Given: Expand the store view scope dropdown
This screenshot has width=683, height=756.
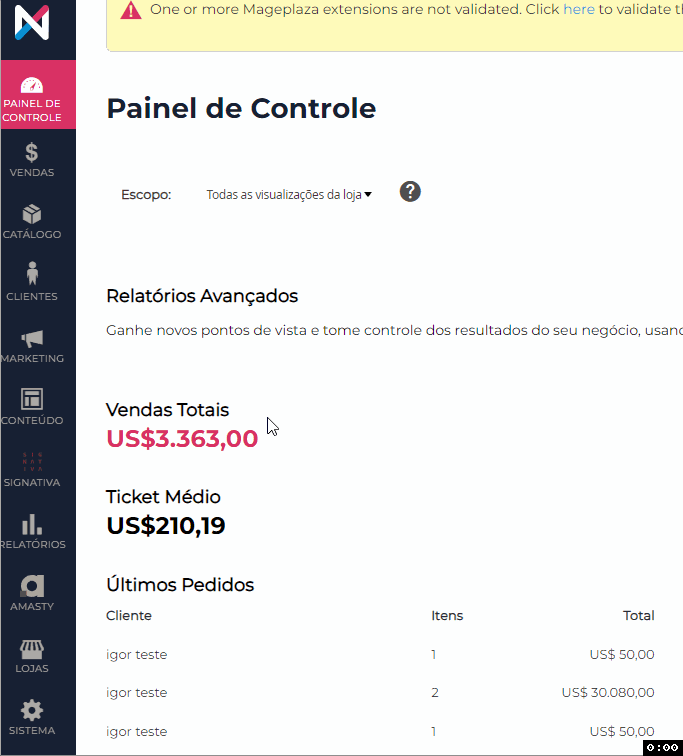Looking at the screenshot, I should [289, 195].
